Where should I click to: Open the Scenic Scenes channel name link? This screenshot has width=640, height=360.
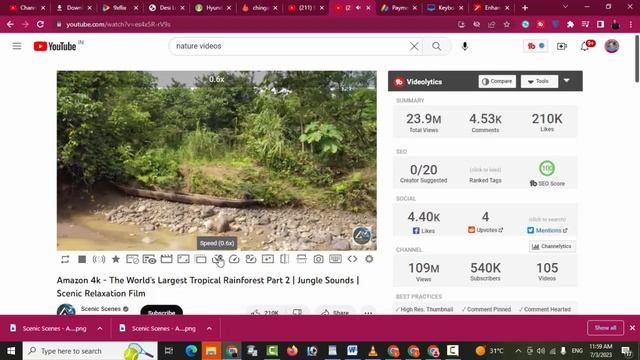point(100,309)
